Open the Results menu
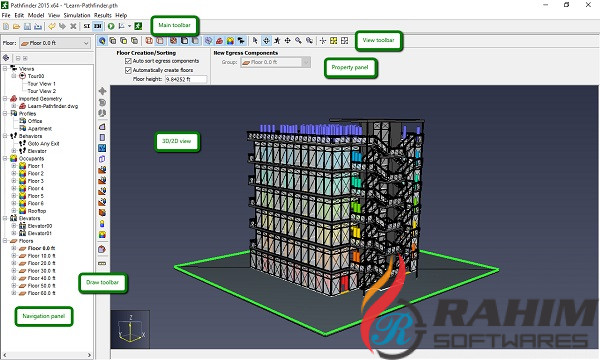This screenshot has height=360, width=600. pyautogui.click(x=103, y=15)
